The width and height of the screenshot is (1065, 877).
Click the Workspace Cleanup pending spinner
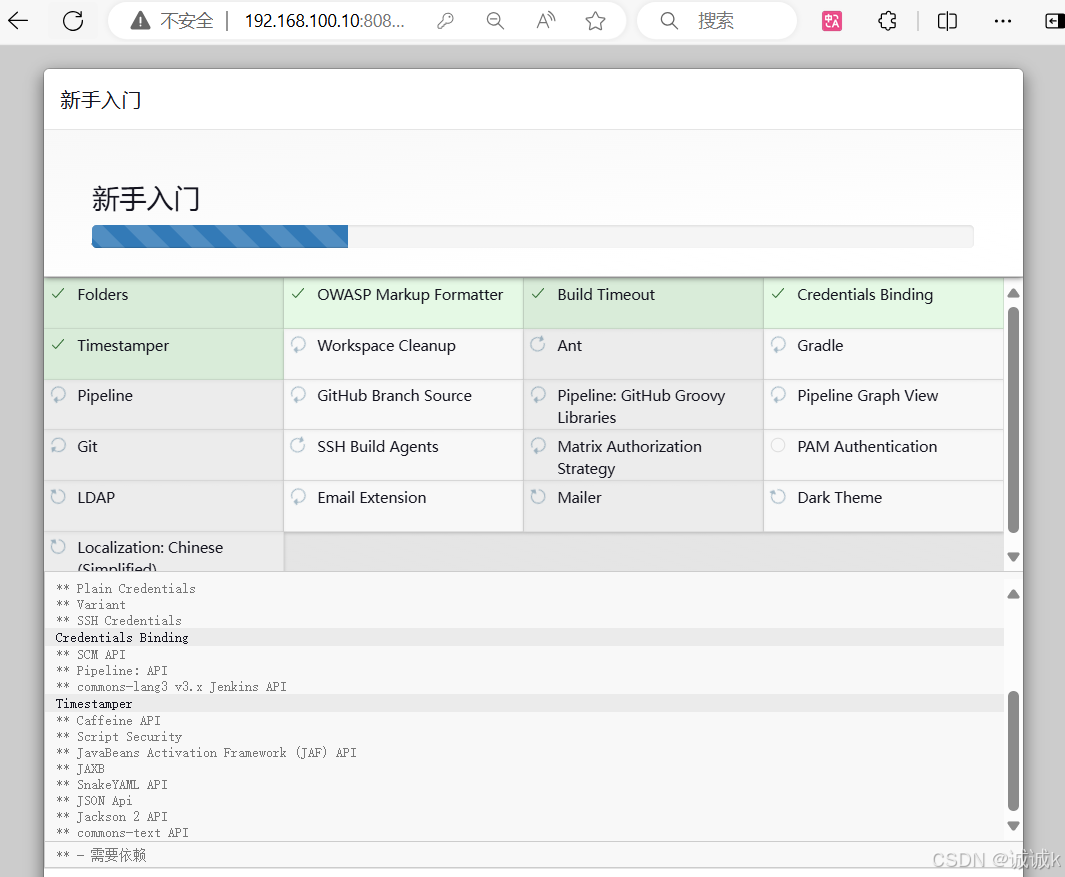pos(298,344)
